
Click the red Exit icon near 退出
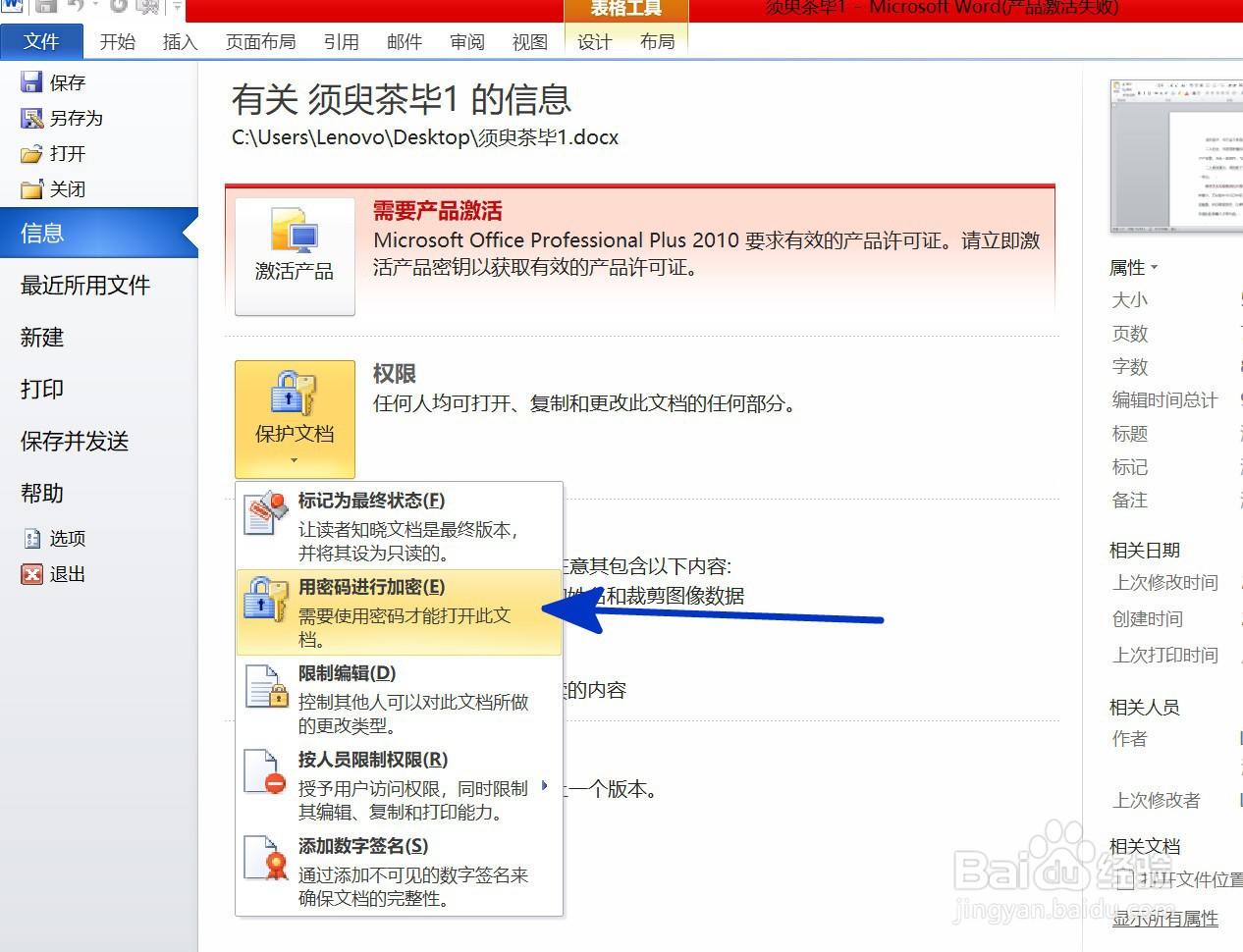(x=31, y=574)
